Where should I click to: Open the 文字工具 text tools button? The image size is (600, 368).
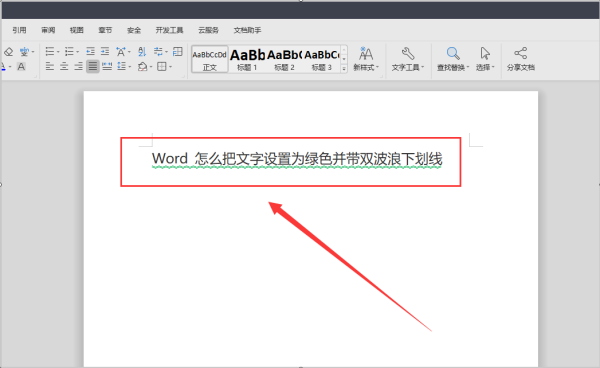(x=408, y=59)
